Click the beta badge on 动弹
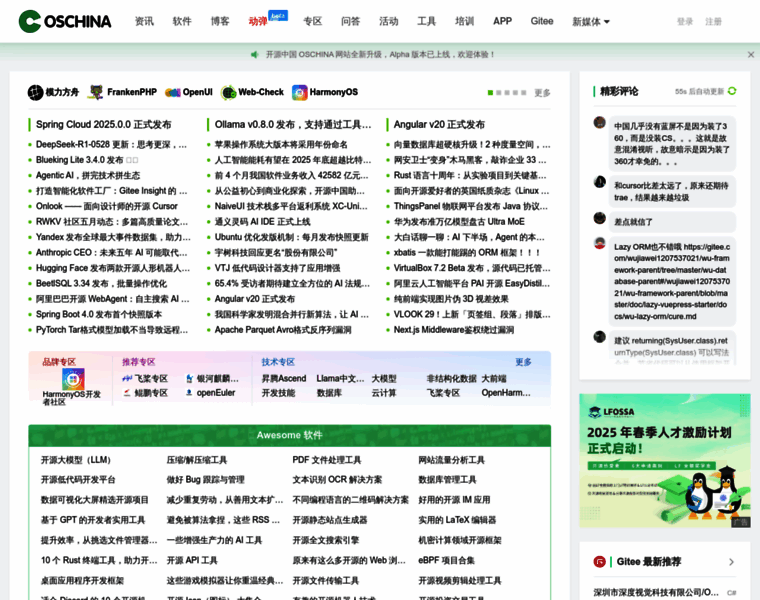Screen dimensions: 760x600 click(x=278, y=16)
